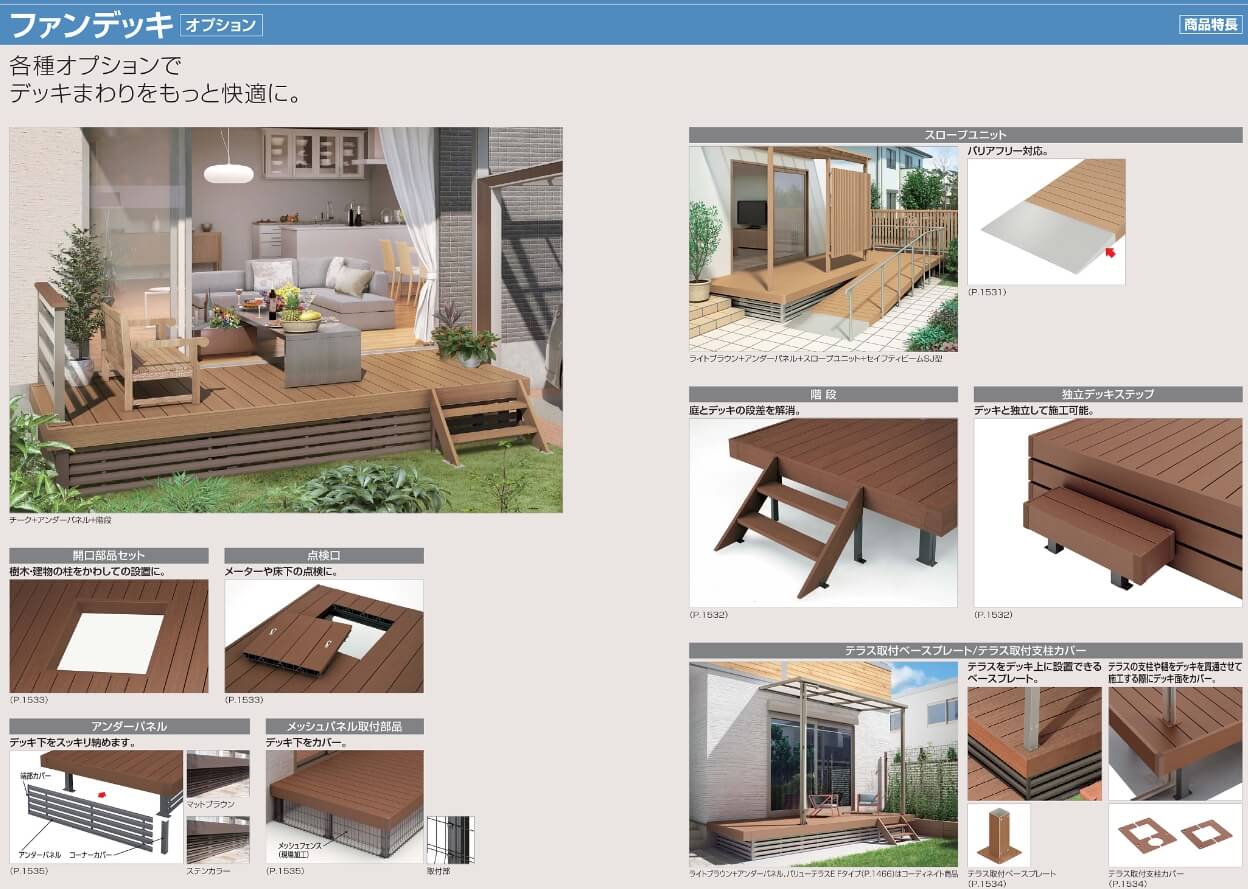The height and width of the screenshot is (889, 1248).
Task: Open the 点検口 inspection hatch image
Action: [x=324, y=636]
